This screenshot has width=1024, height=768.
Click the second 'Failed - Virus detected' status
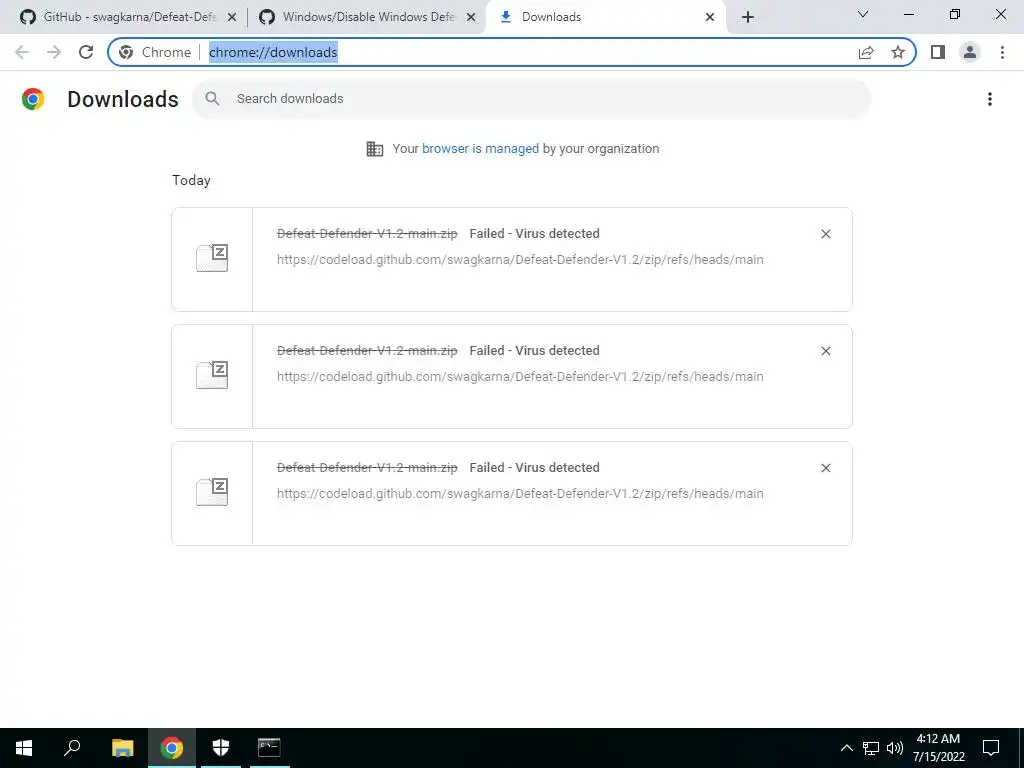(534, 351)
